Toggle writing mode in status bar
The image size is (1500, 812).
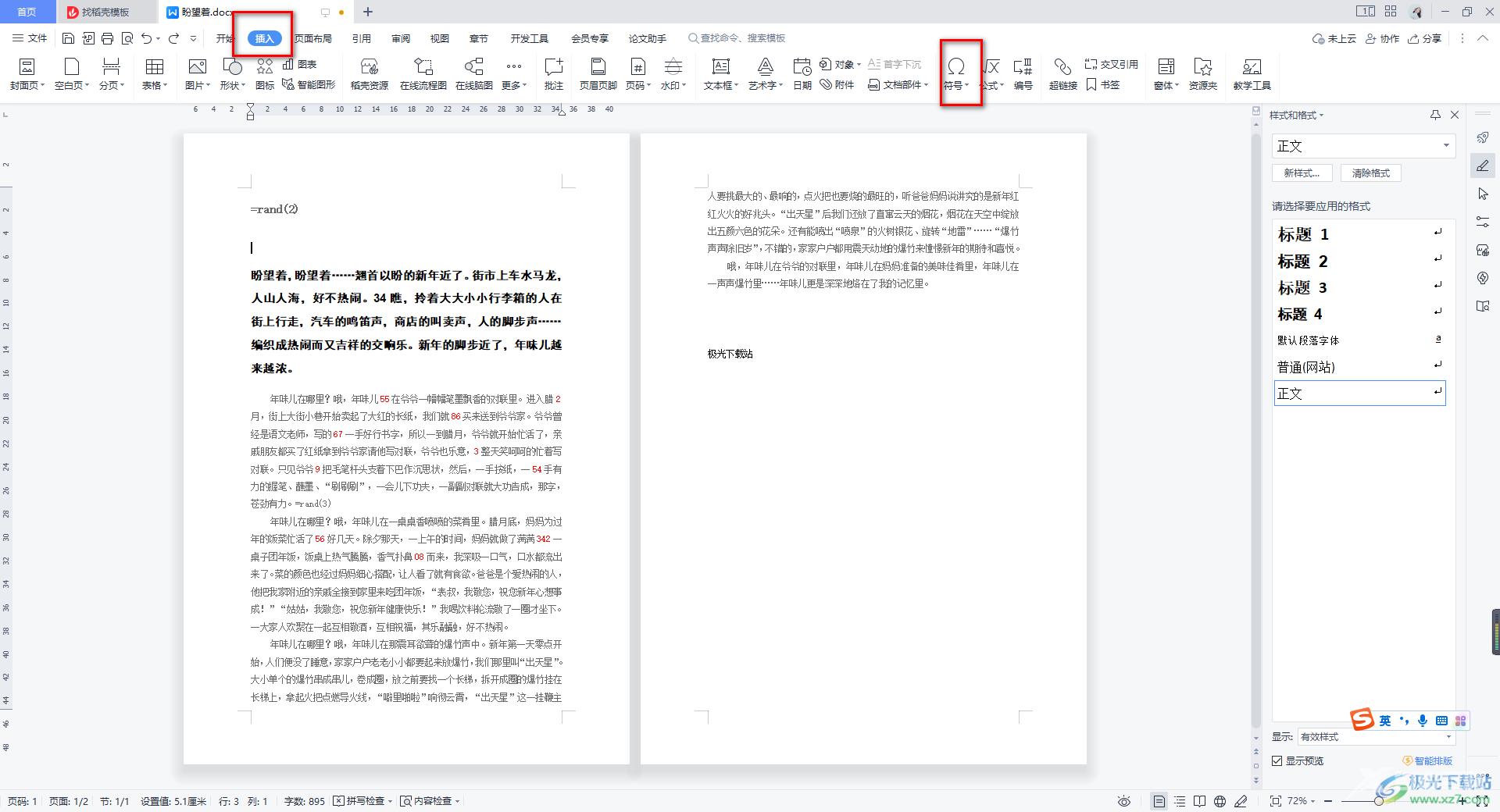pyautogui.click(x=1241, y=801)
